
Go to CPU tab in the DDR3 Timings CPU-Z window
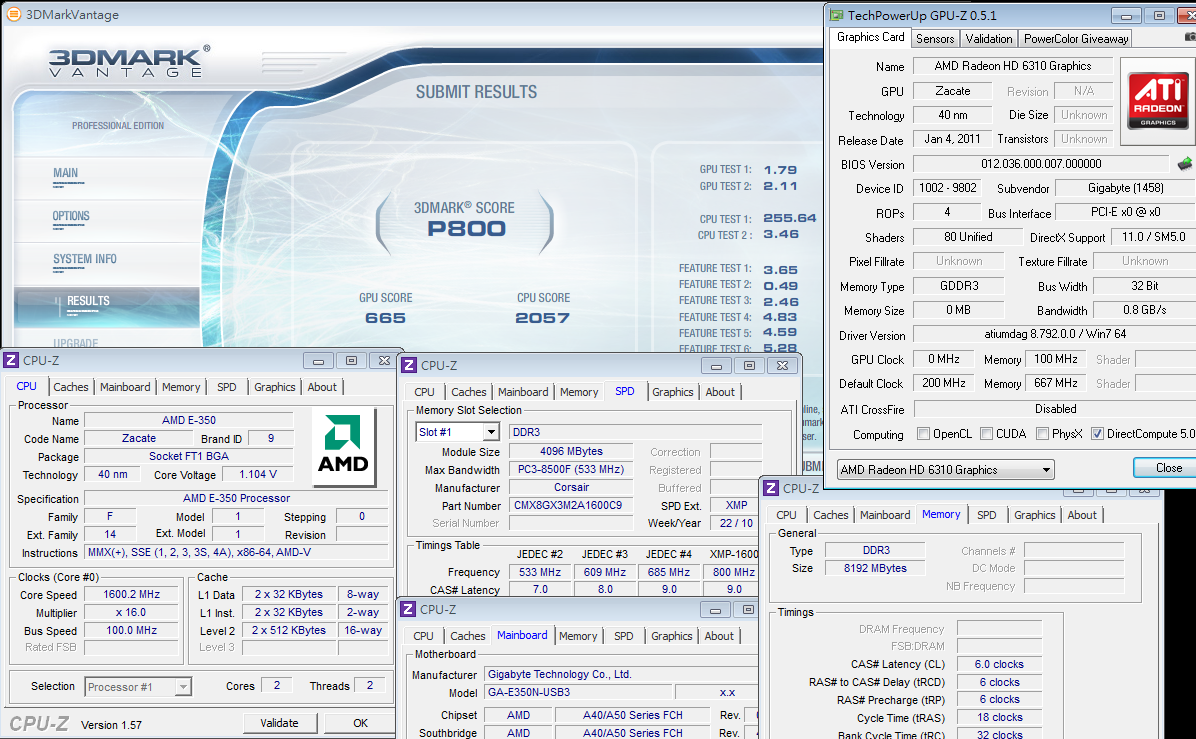point(786,516)
